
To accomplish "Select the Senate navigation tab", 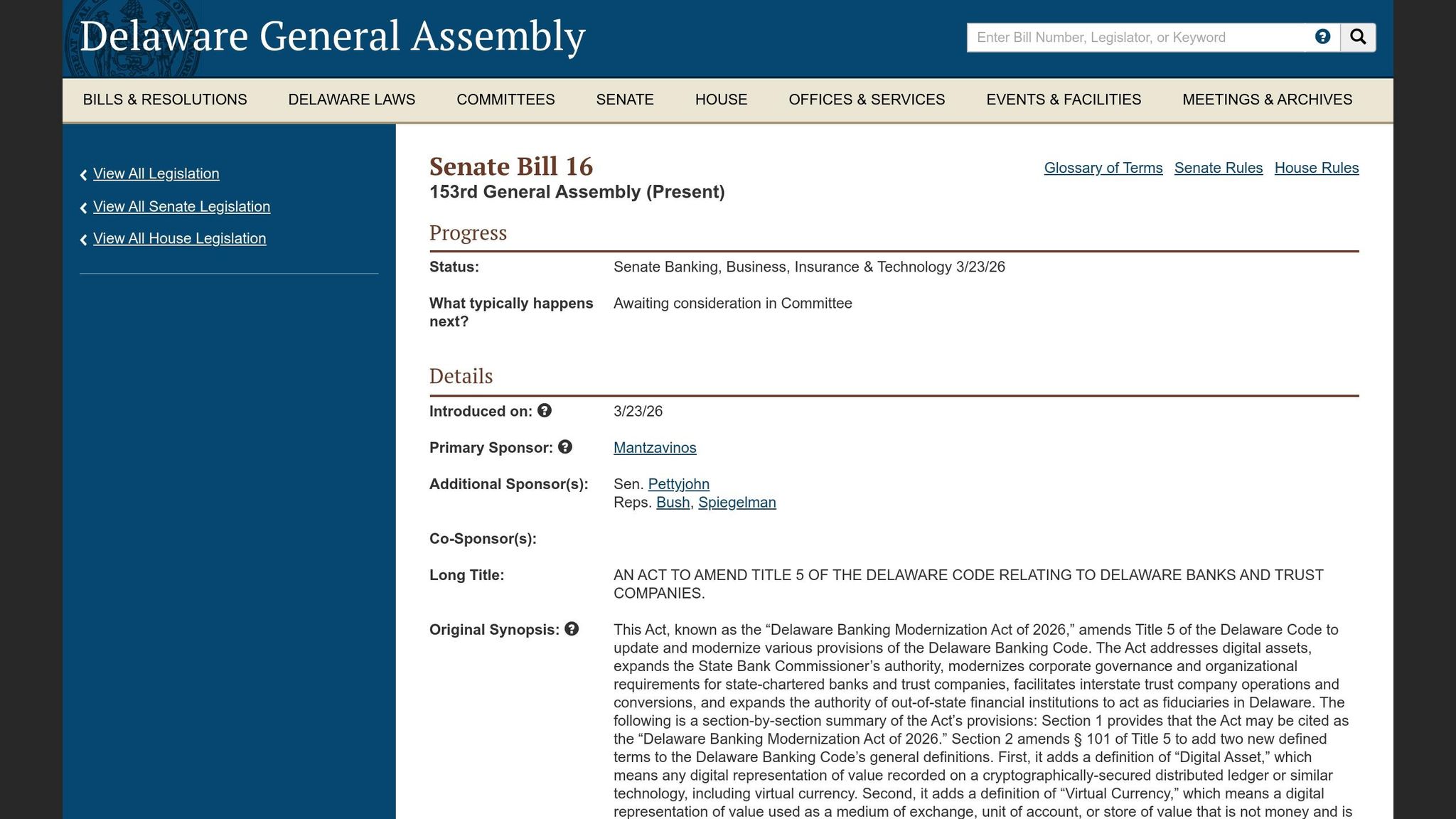I will coord(625,100).
